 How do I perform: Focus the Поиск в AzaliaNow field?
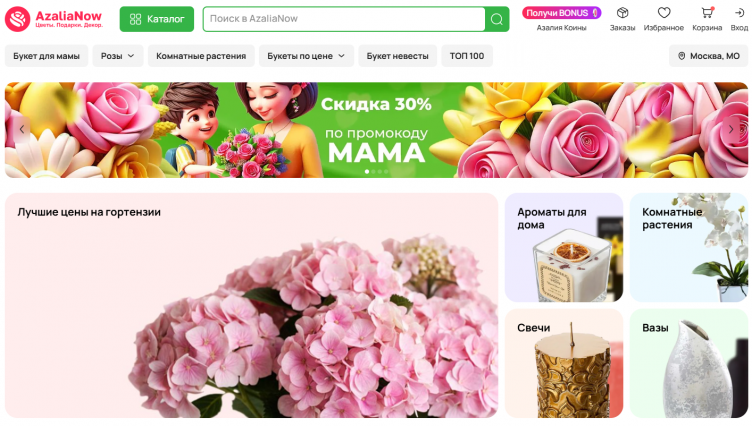tap(344, 19)
